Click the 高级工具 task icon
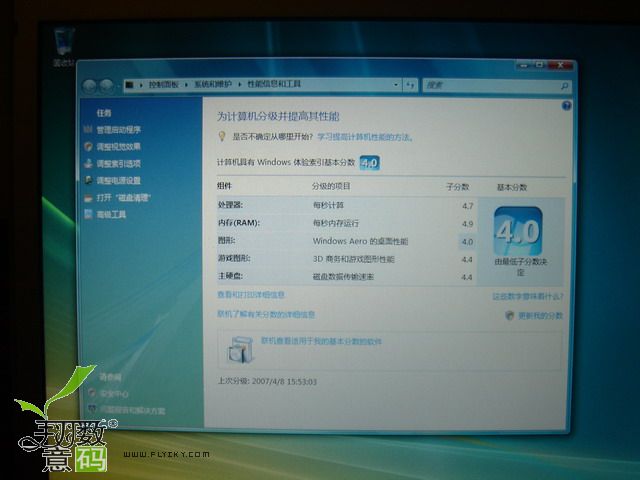The width and height of the screenshot is (640, 480). tap(88, 214)
